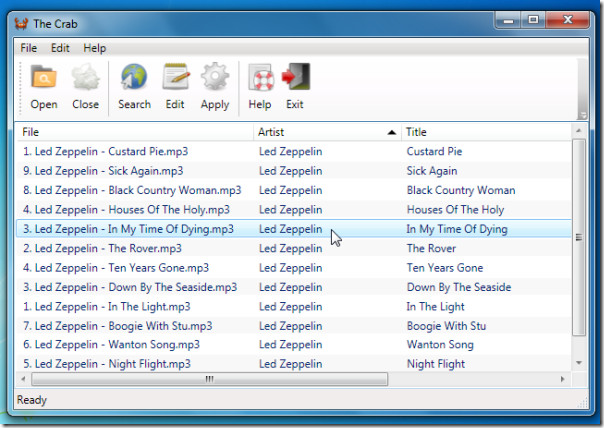Click the 'Ten Years Gone' title cell
The image size is (604, 428).
(x=445, y=268)
